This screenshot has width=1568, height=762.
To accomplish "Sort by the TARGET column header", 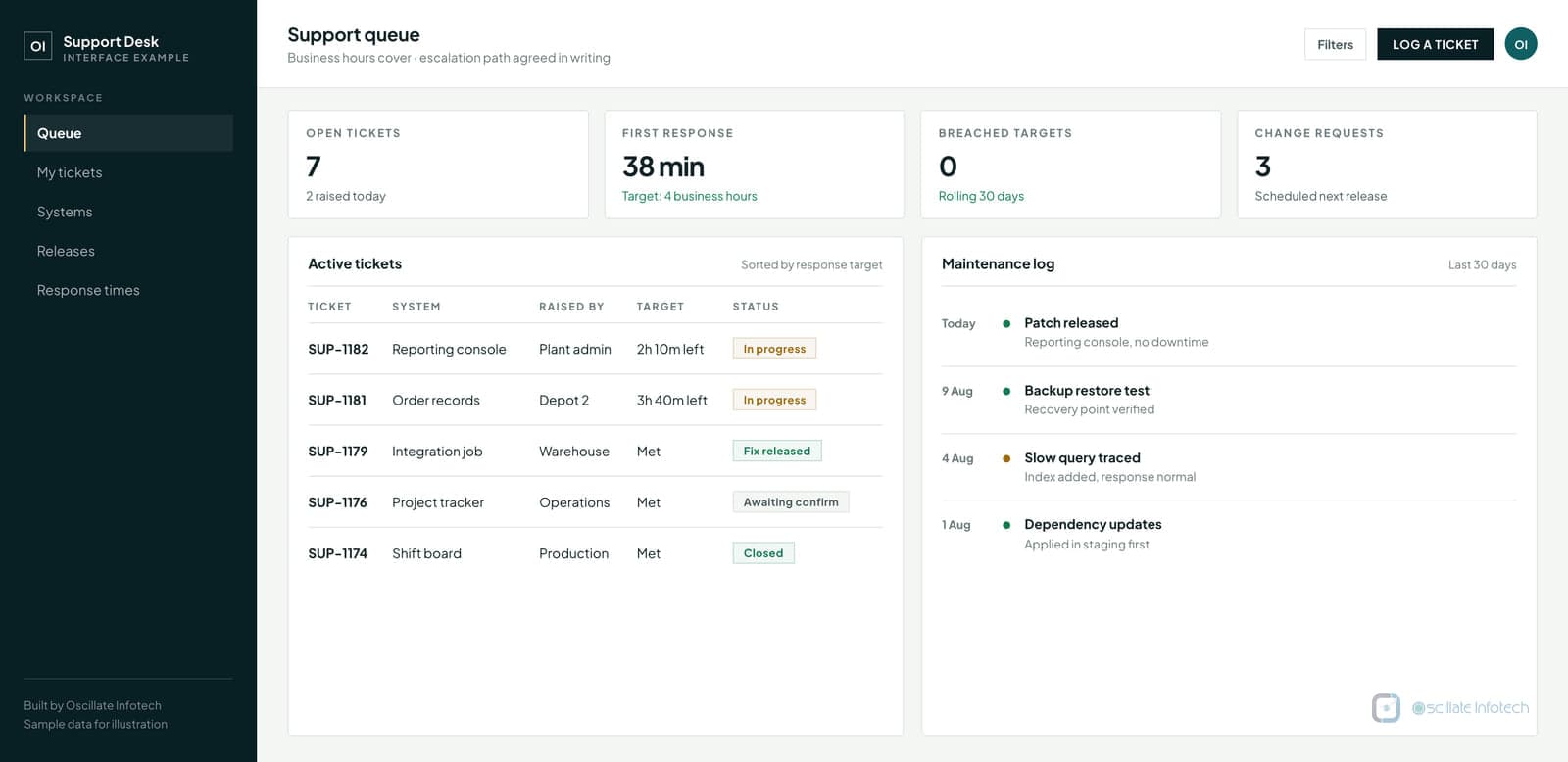I will point(661,307).
